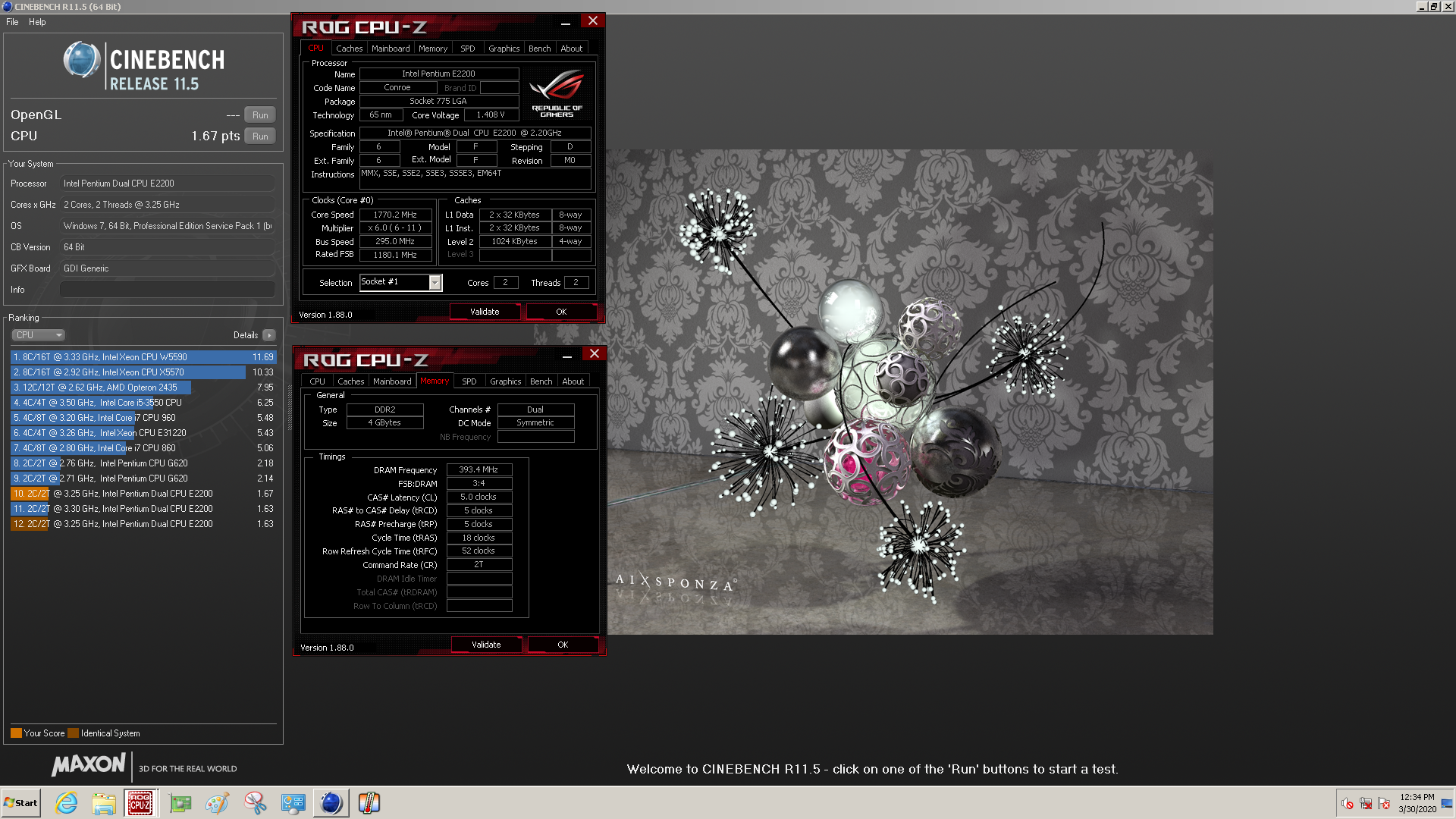Click the Processor field showing Pentium Dual E2200
This screenshot has height=819, width=1456.
pyautogui.click(x=168, y=184)
